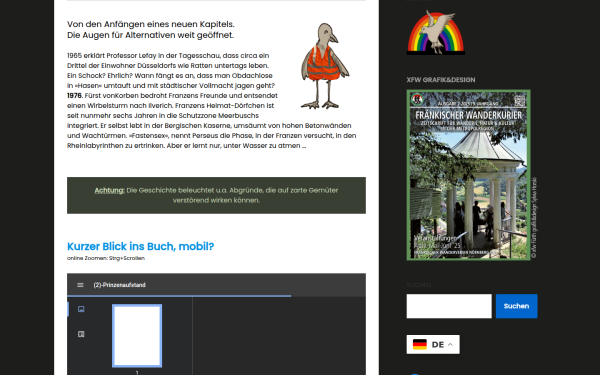Select the thumbnails view icon in PDF sidebar
This screenshot has height=375, width=600.
[81, 309]
